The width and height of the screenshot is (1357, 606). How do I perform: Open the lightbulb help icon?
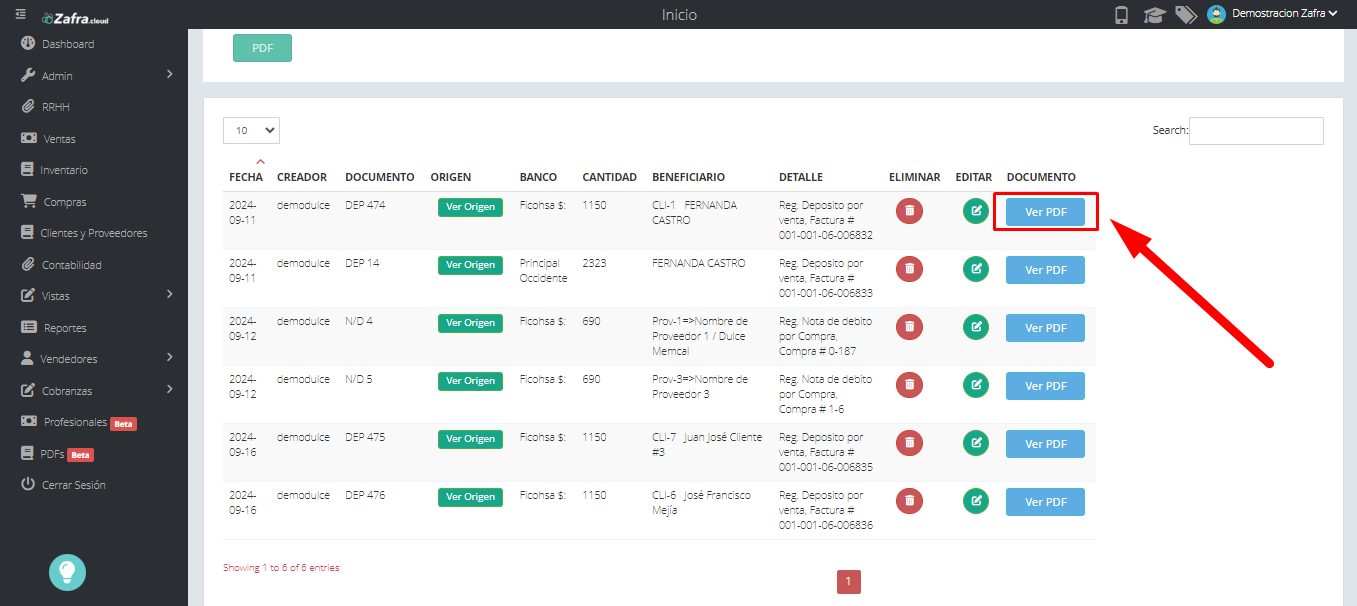[x=68, y=572]
